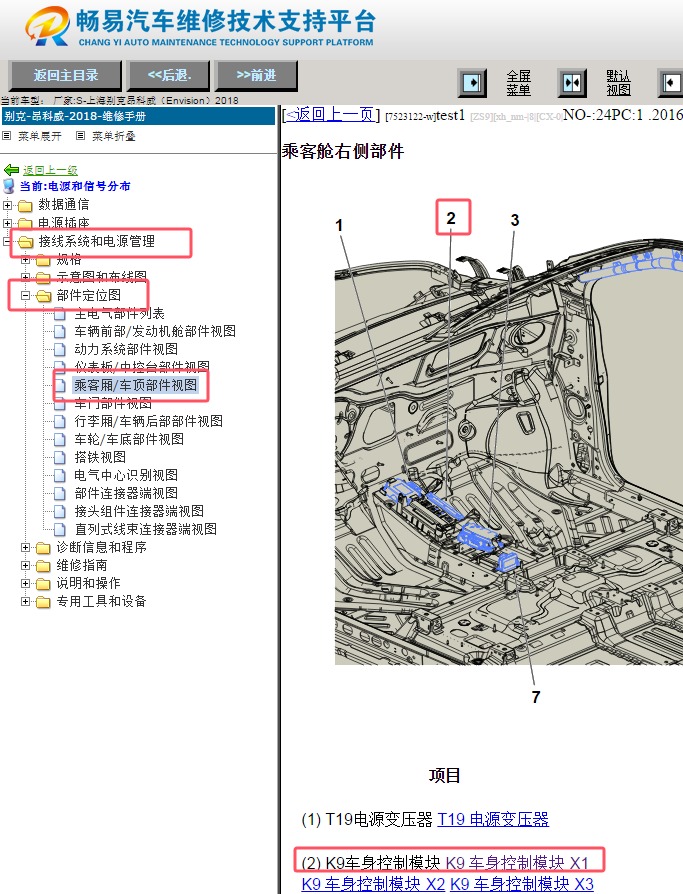Viewport: 683px width, 894px height.
Task: Open 车轮/车底部件视图
Action: pos(129,439)
